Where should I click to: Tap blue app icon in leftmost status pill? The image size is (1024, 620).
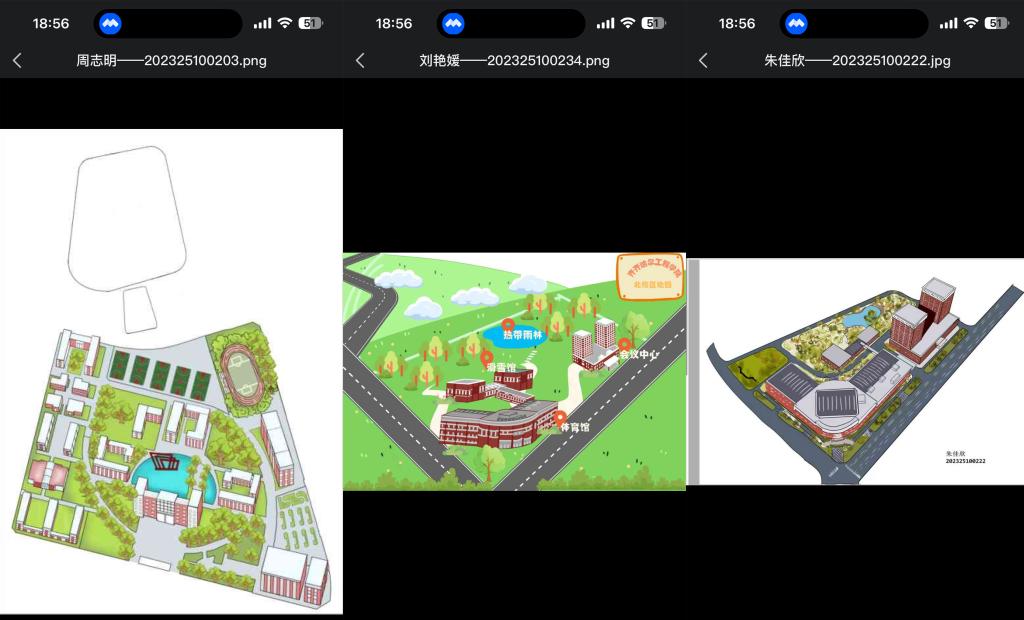tap(110, 23)
